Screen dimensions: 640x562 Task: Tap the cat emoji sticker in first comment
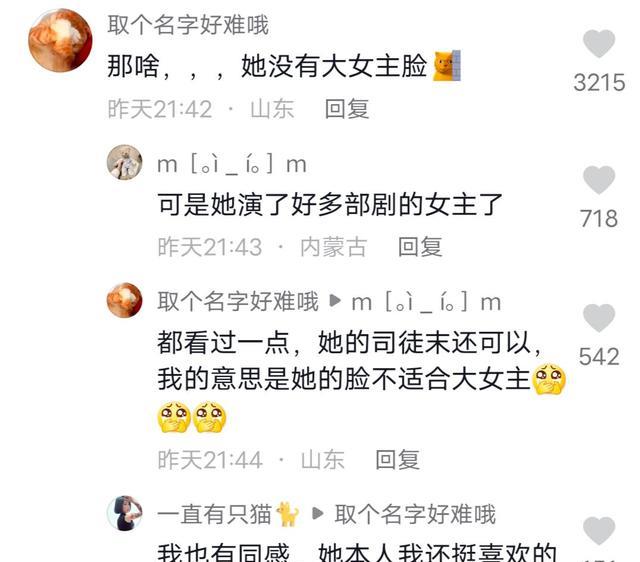point(447,66)
